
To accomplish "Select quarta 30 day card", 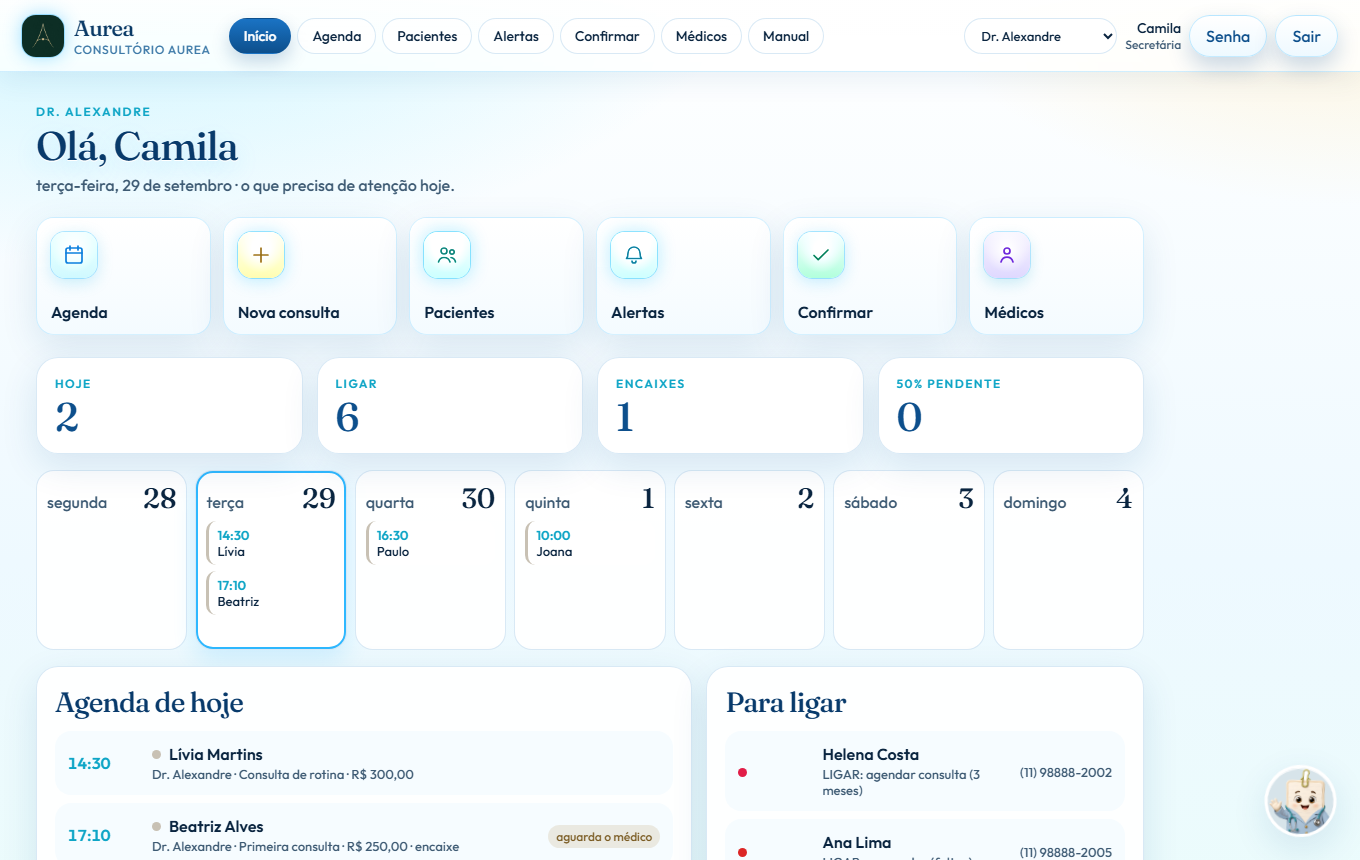I will pos(430,560).
